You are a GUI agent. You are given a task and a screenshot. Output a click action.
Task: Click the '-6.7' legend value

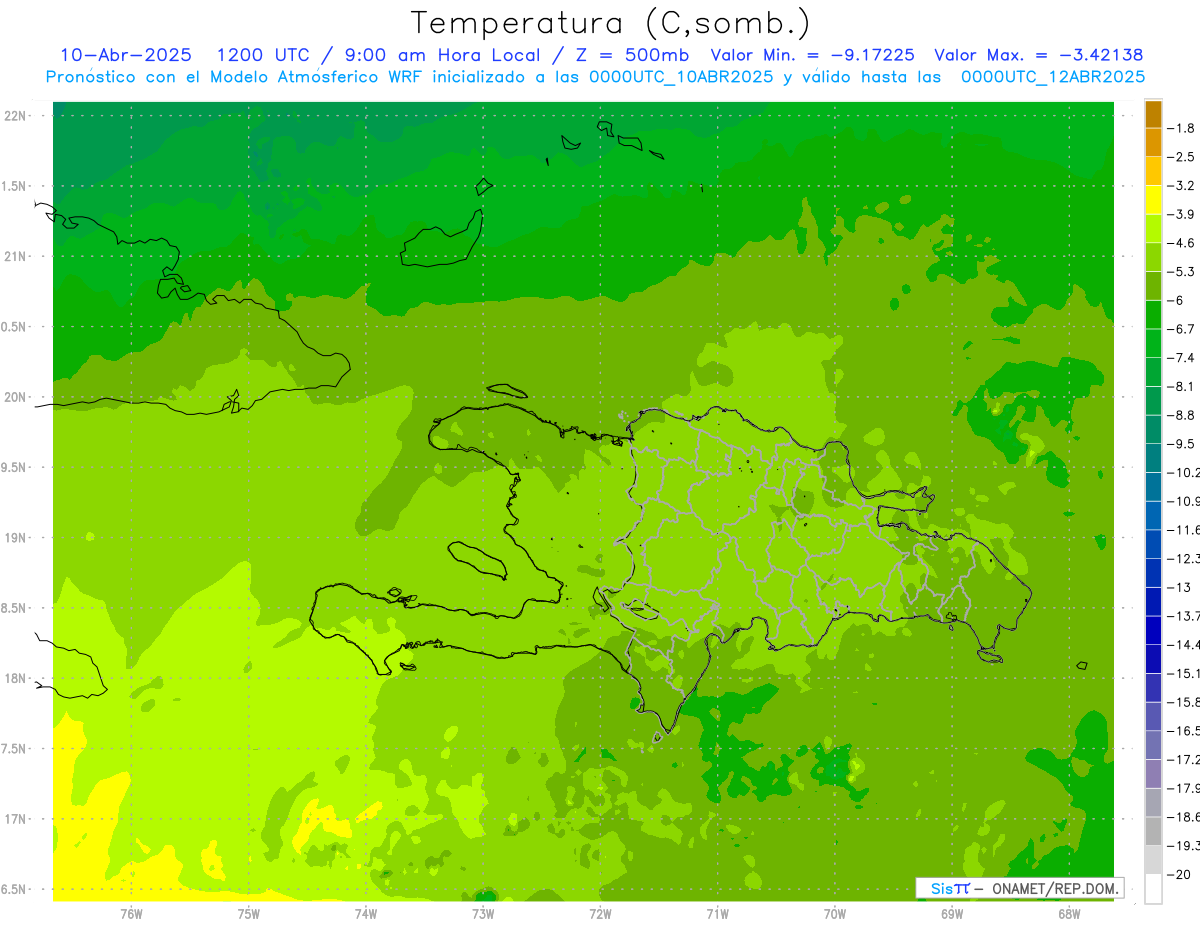[x=1182, y=329]
